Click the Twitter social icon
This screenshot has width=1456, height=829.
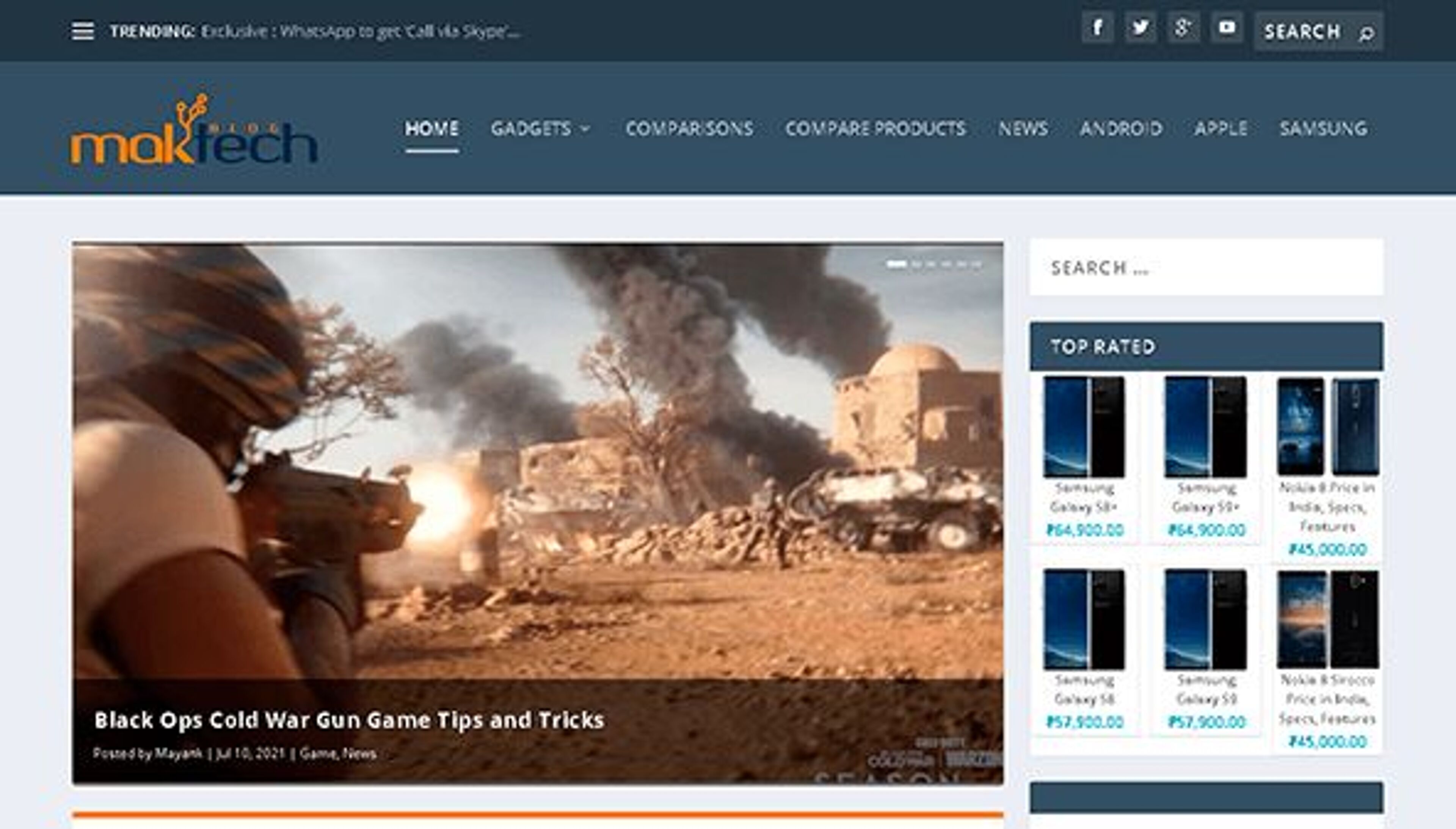(x=1140, y=27)
